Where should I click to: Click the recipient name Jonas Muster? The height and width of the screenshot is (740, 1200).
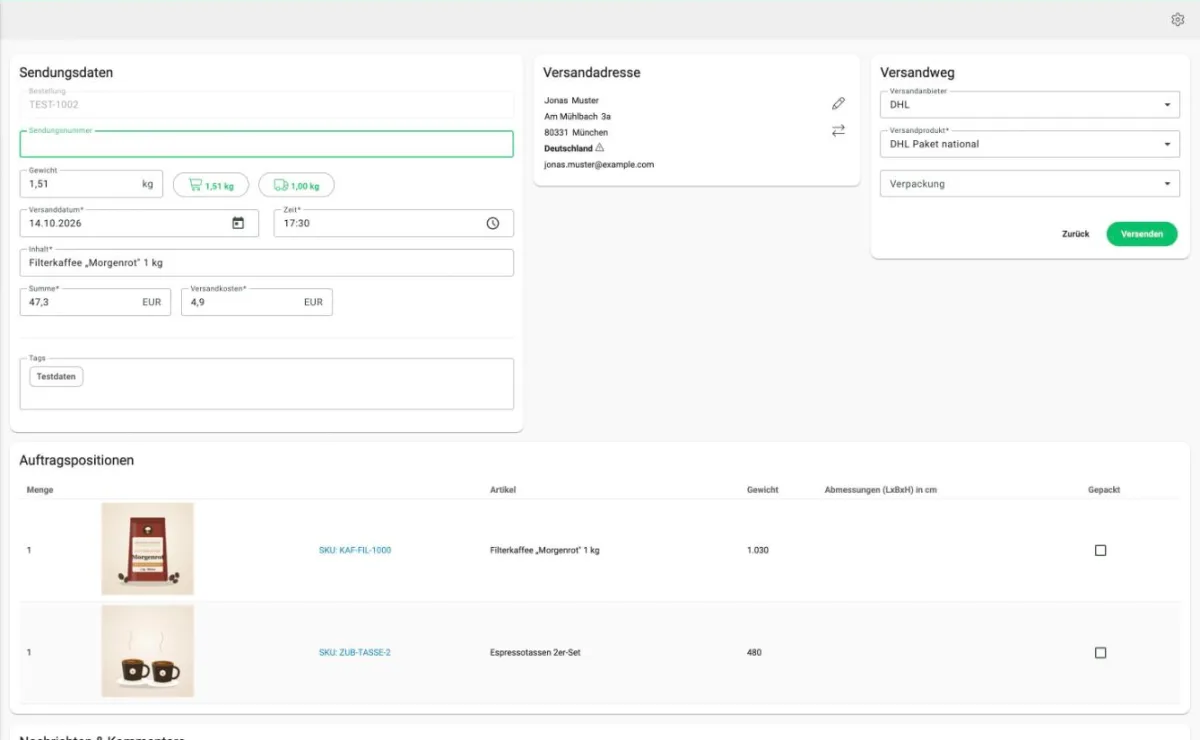pos(570,100)
